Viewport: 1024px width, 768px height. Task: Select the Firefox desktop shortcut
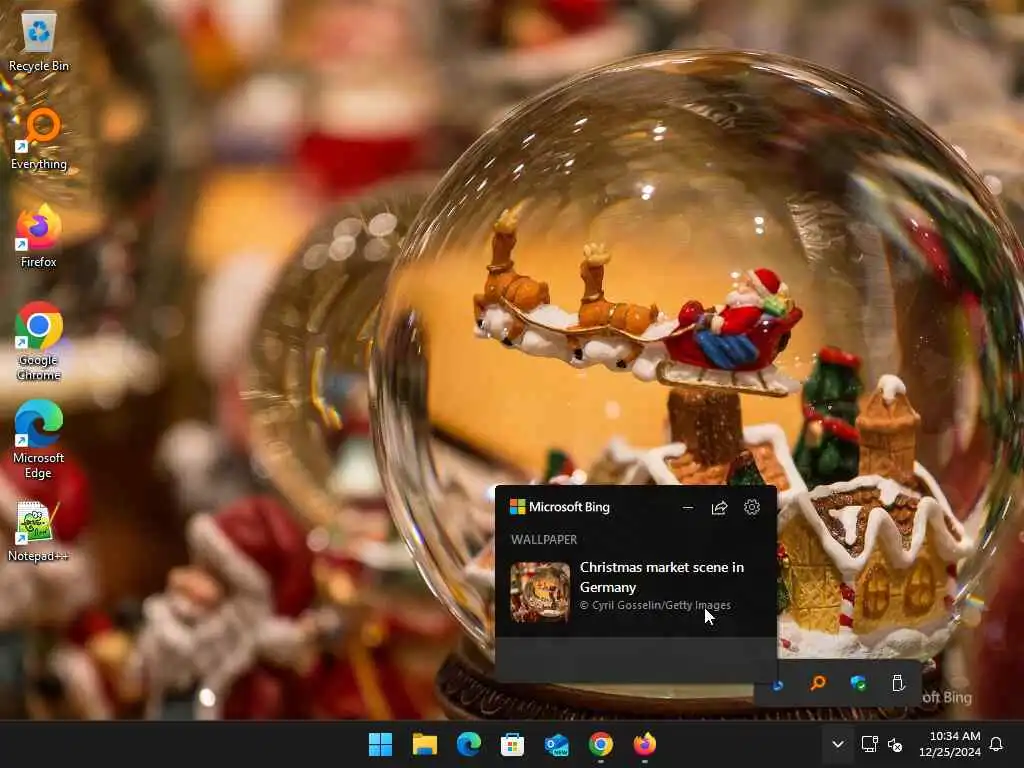(39, 236)
